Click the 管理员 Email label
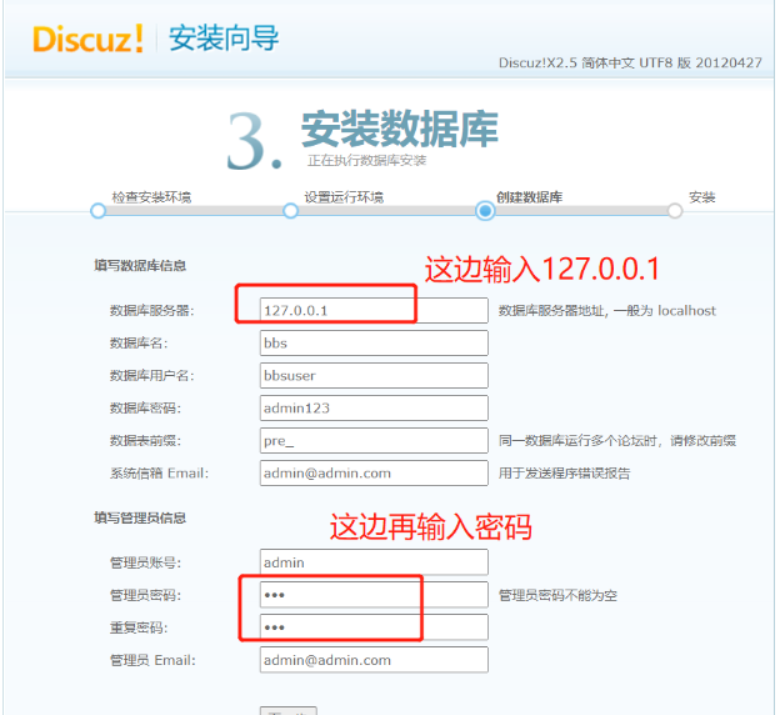Image resolution: width=780 pixels, height=715 pixels. [153, 660]
